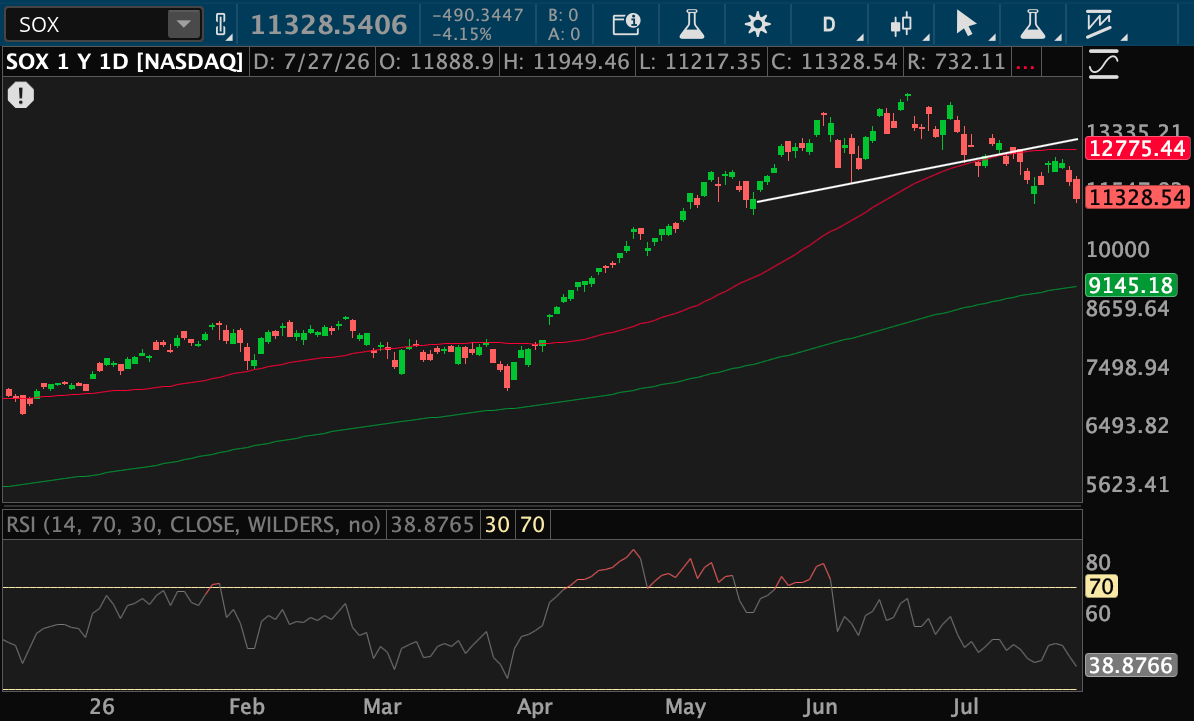Click range readout R: 732.11
This screenshot has height=721, width=1194.
[956, 62]
